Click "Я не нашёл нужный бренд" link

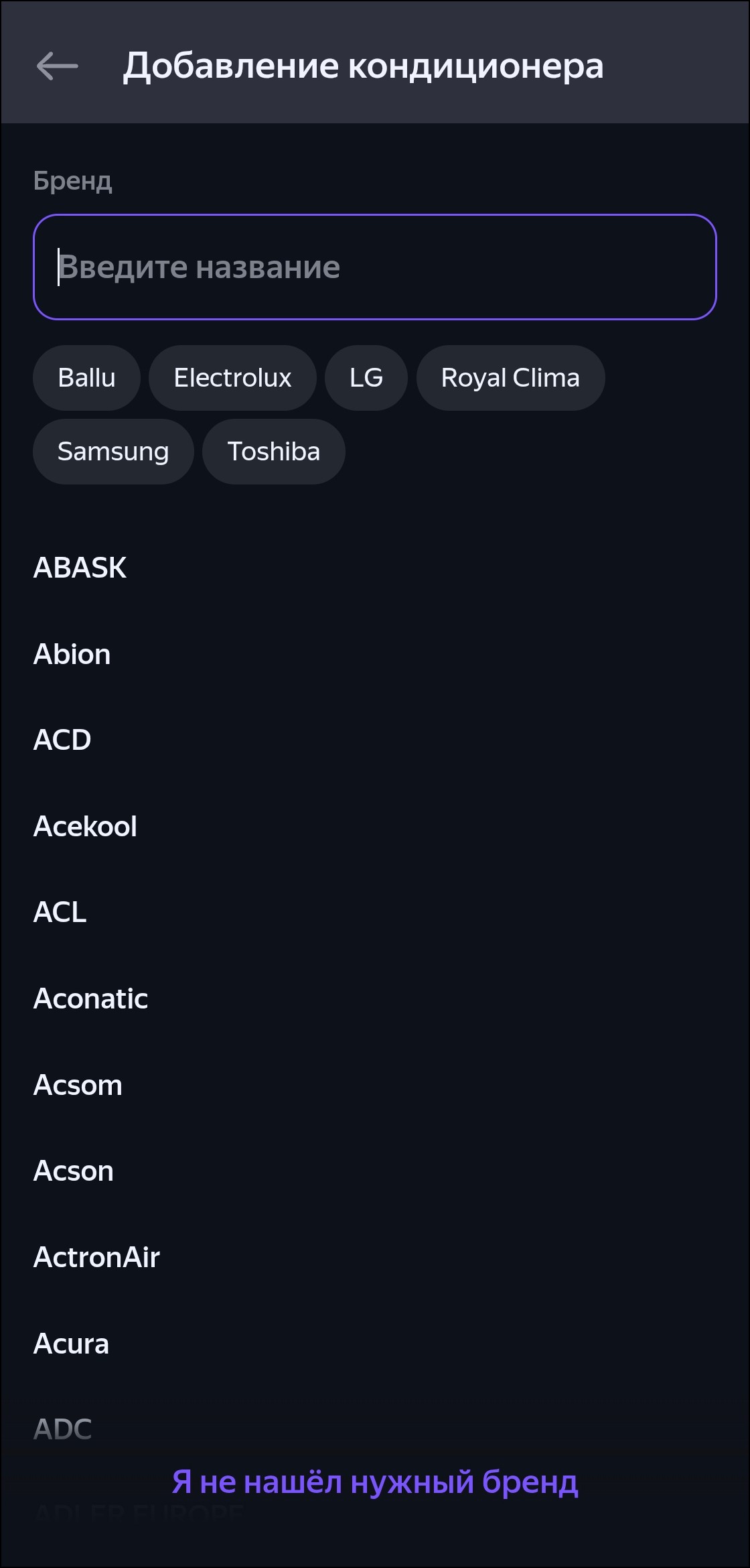(375, 1482)
